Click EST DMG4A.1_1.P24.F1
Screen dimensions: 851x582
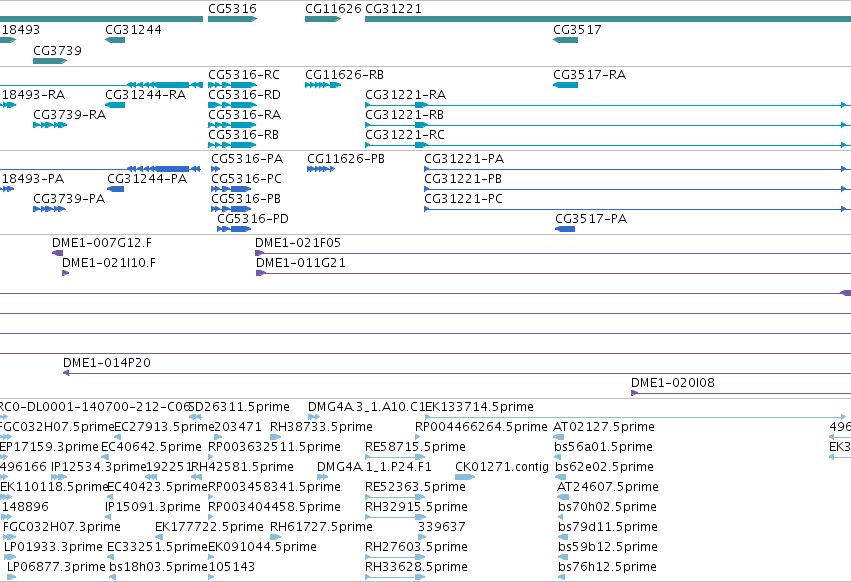[374, 467]
